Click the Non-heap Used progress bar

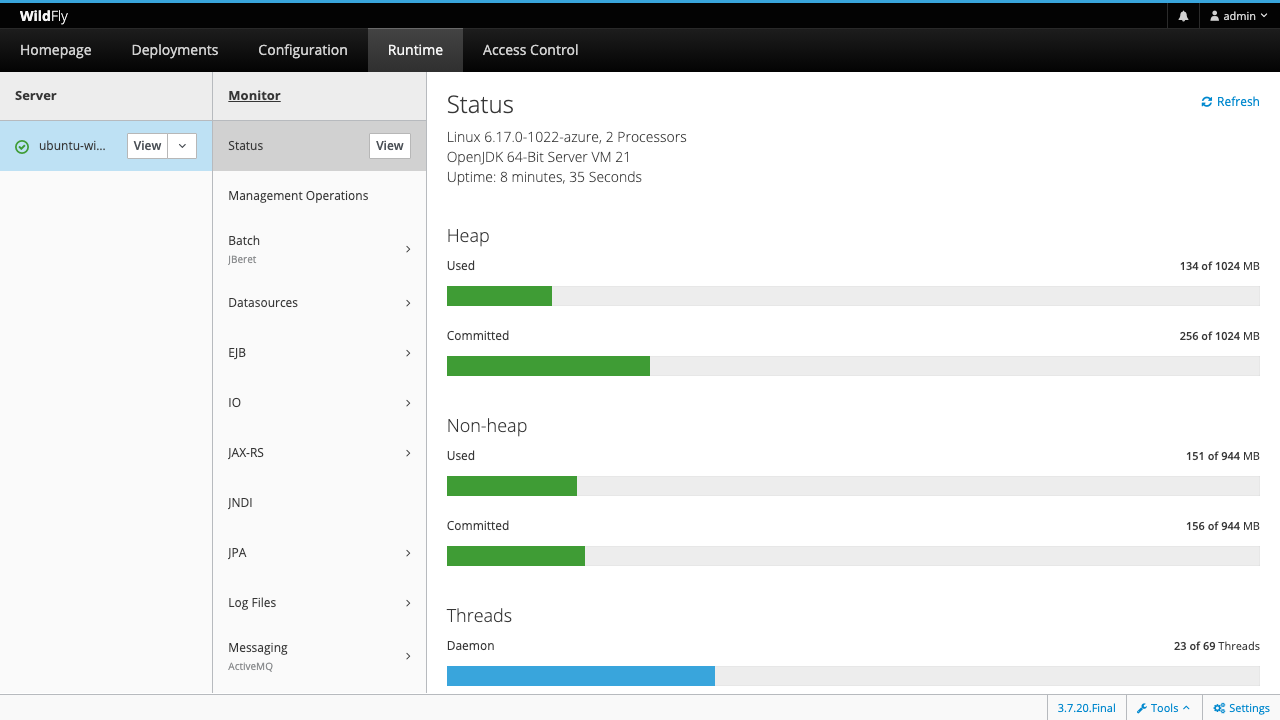point(853,486)
